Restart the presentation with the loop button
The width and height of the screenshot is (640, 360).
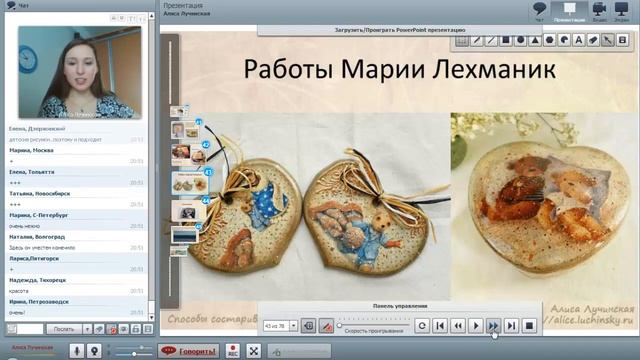[x=422, y=326]
